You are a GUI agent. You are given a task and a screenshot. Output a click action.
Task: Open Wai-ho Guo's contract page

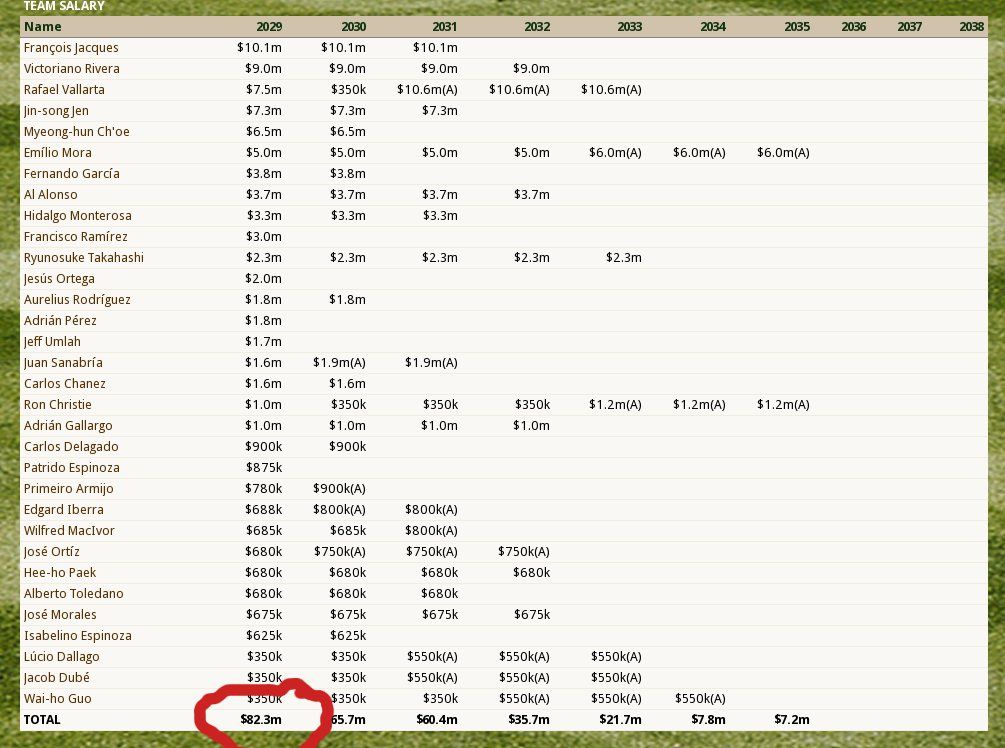pos(57,698)
